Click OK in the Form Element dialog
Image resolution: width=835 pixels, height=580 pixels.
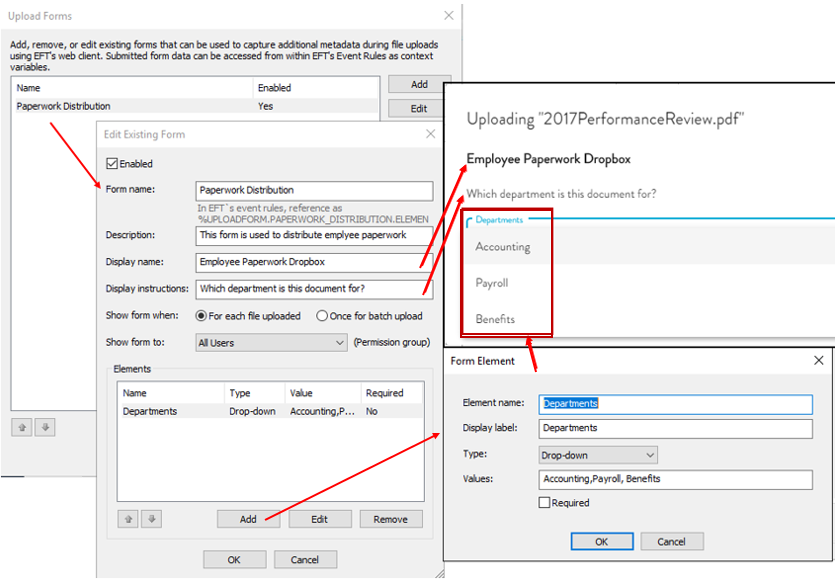(x=601, y=541)
